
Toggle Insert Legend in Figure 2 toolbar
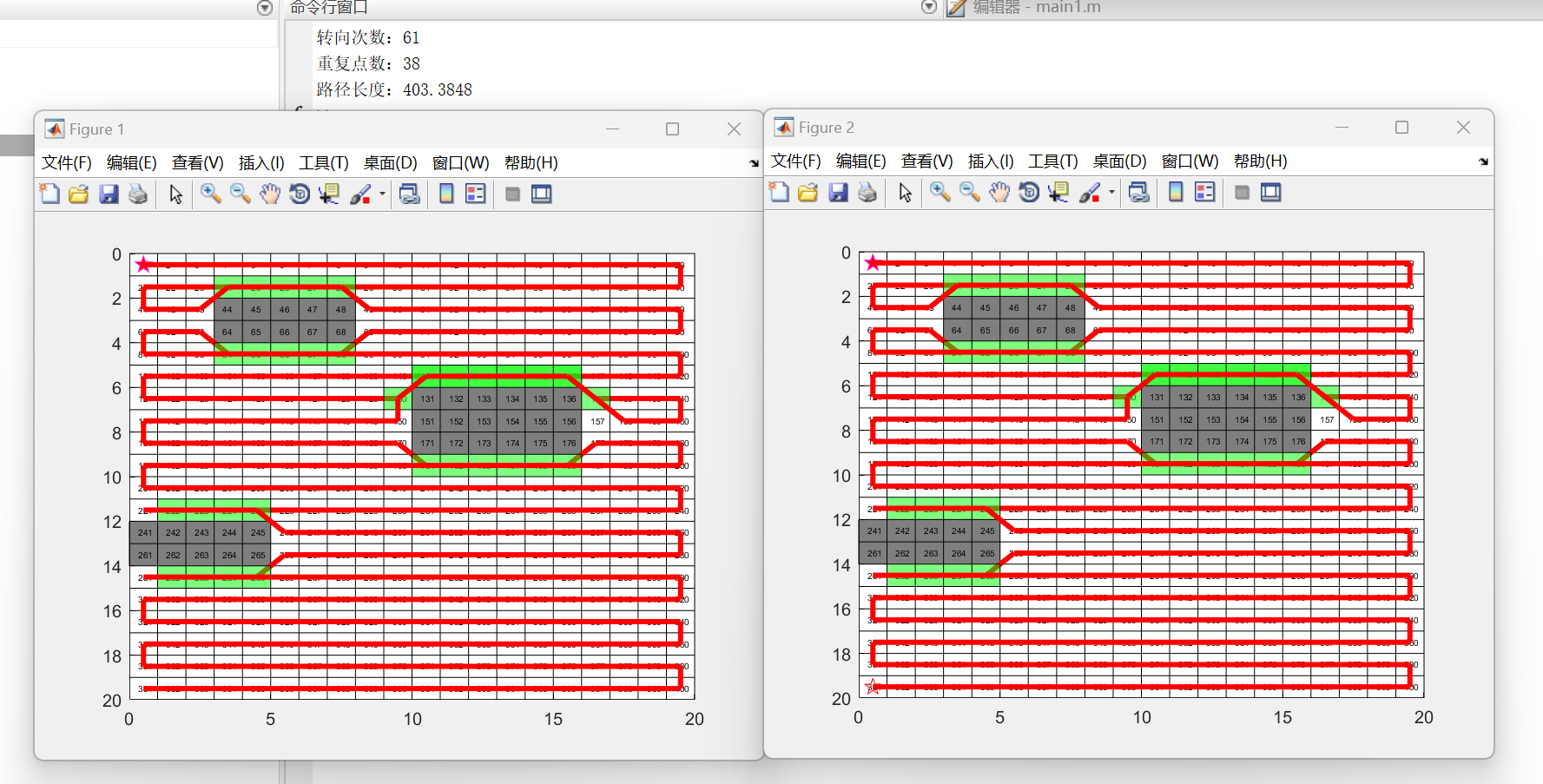point(1205,192)
